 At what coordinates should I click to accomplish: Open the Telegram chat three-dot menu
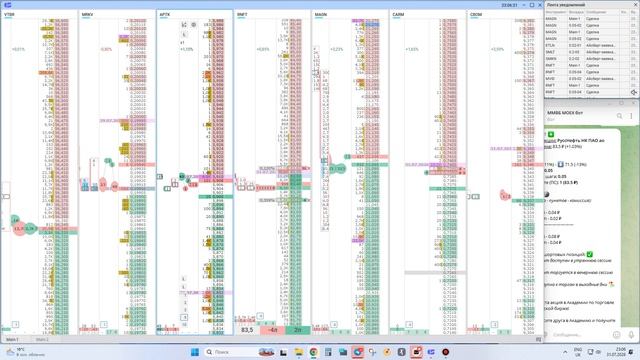(x=631, y=116)
